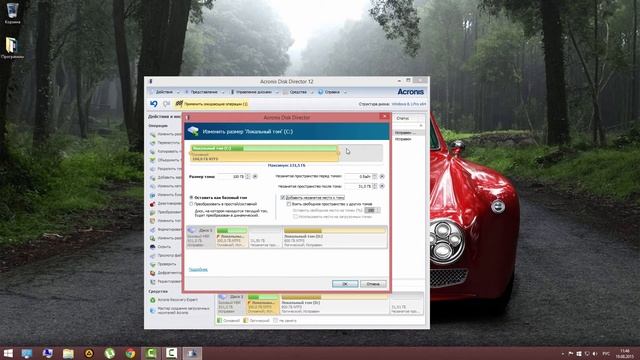Click spinner for unallocated space after volume

point(375,186)
